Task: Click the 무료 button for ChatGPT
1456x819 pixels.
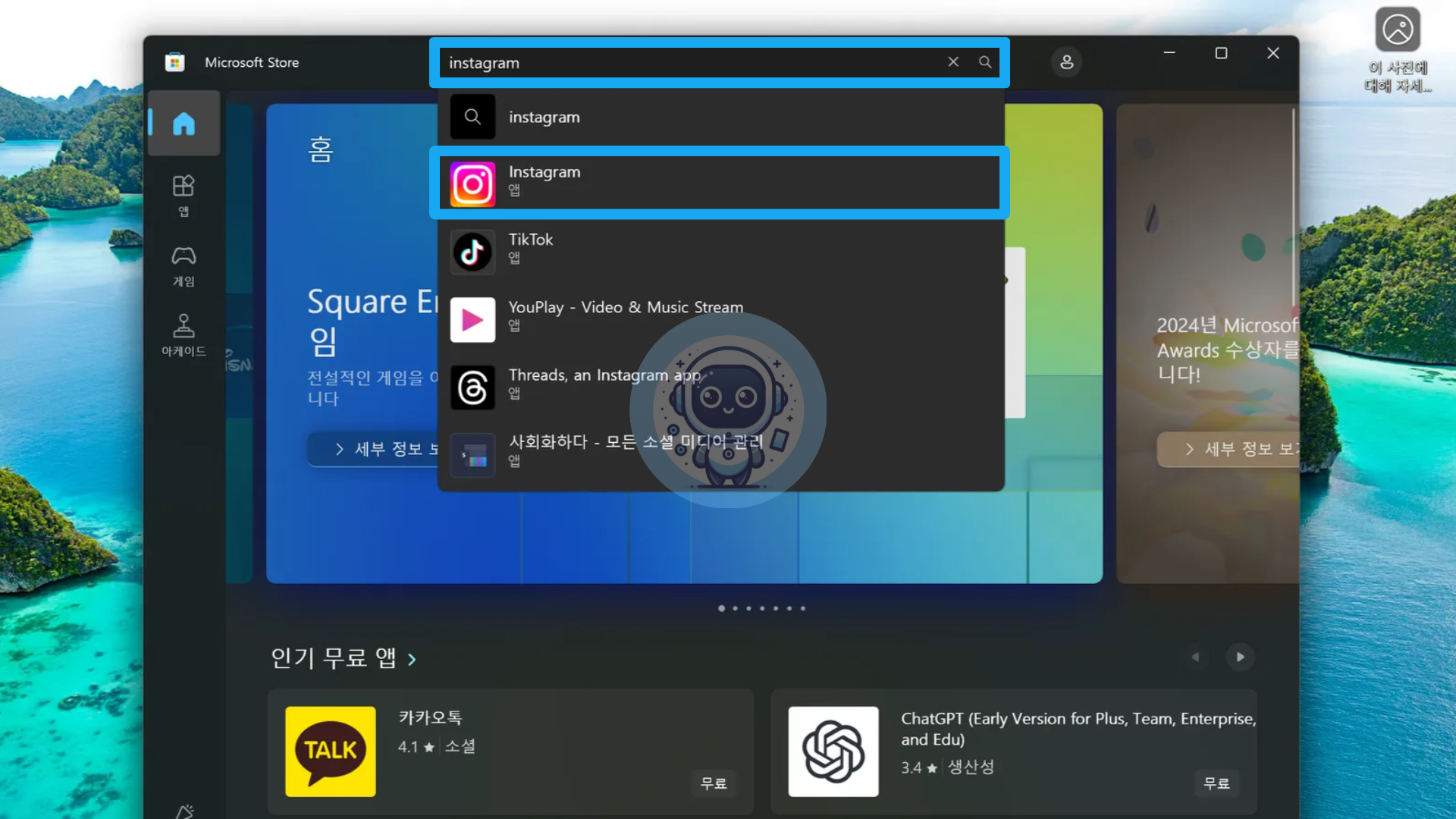Action: coord(1216,783)
